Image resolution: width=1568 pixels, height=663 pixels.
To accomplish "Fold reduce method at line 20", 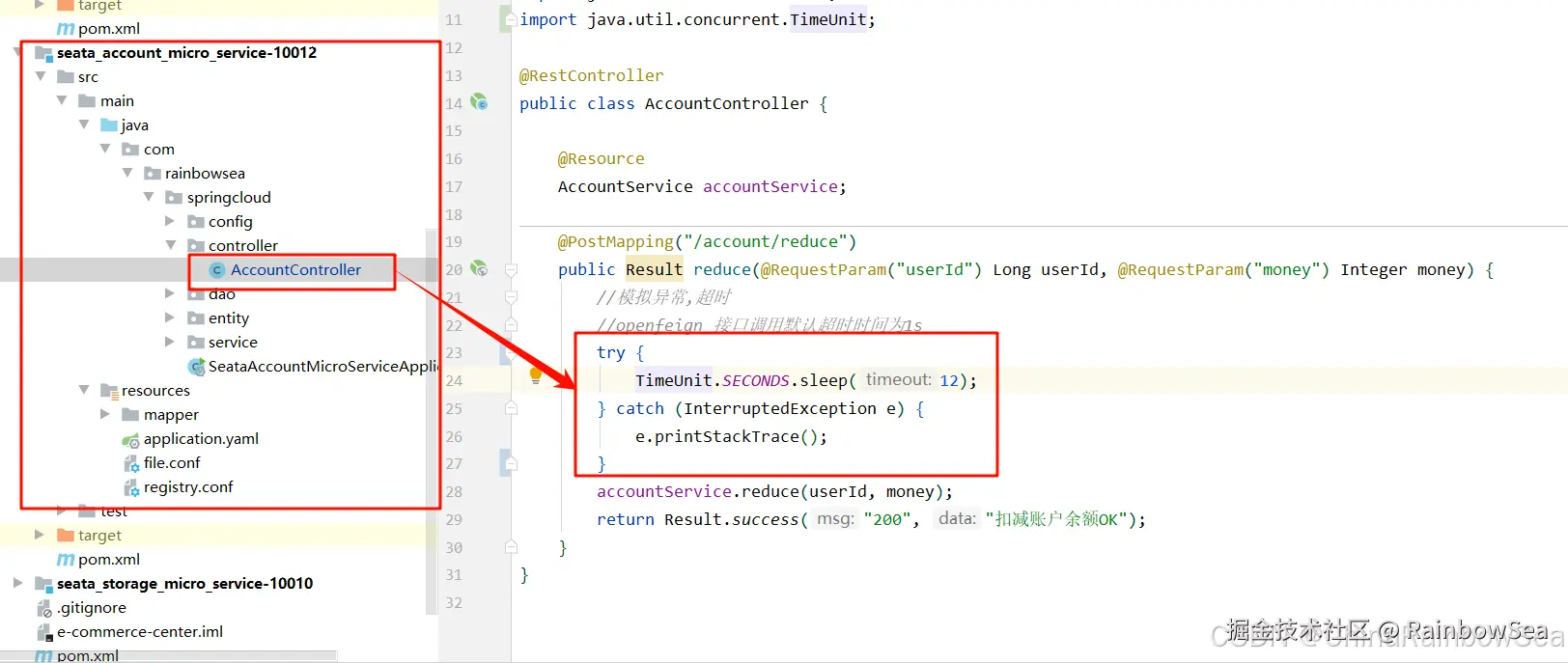I will (x=512, y=269).
